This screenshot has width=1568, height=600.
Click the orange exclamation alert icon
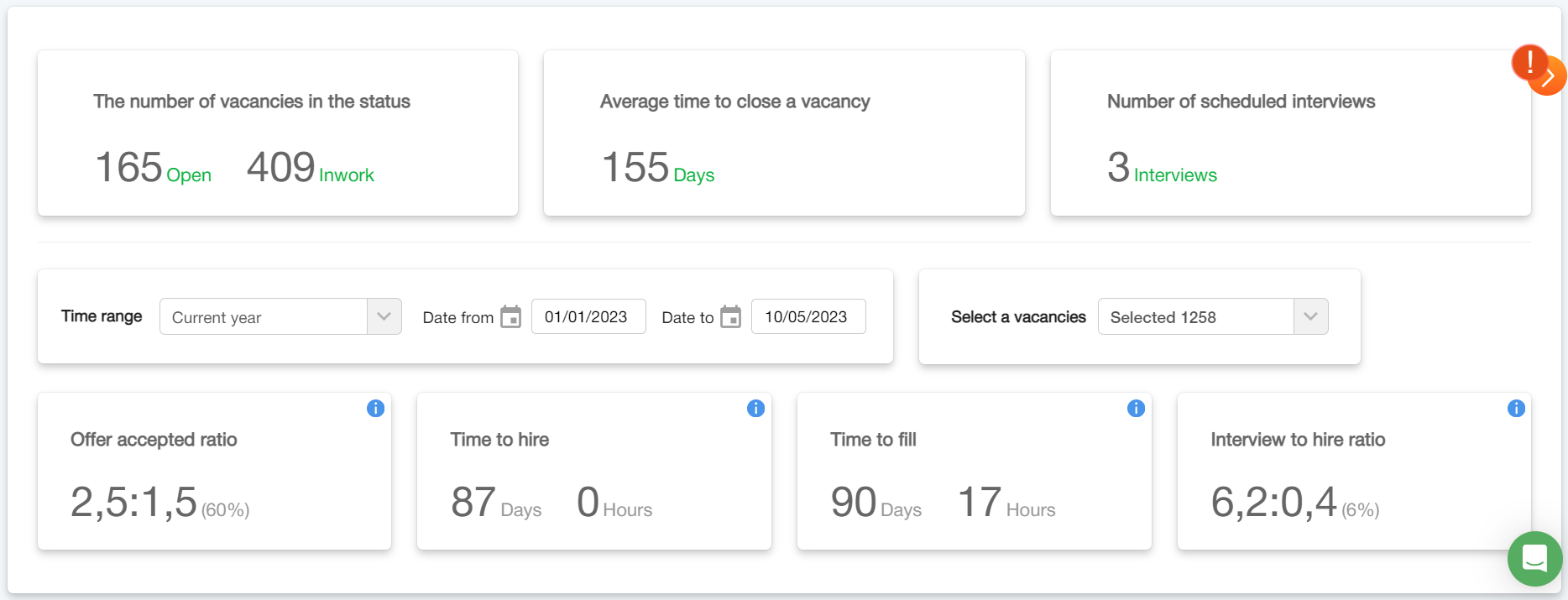[1529, 62]
